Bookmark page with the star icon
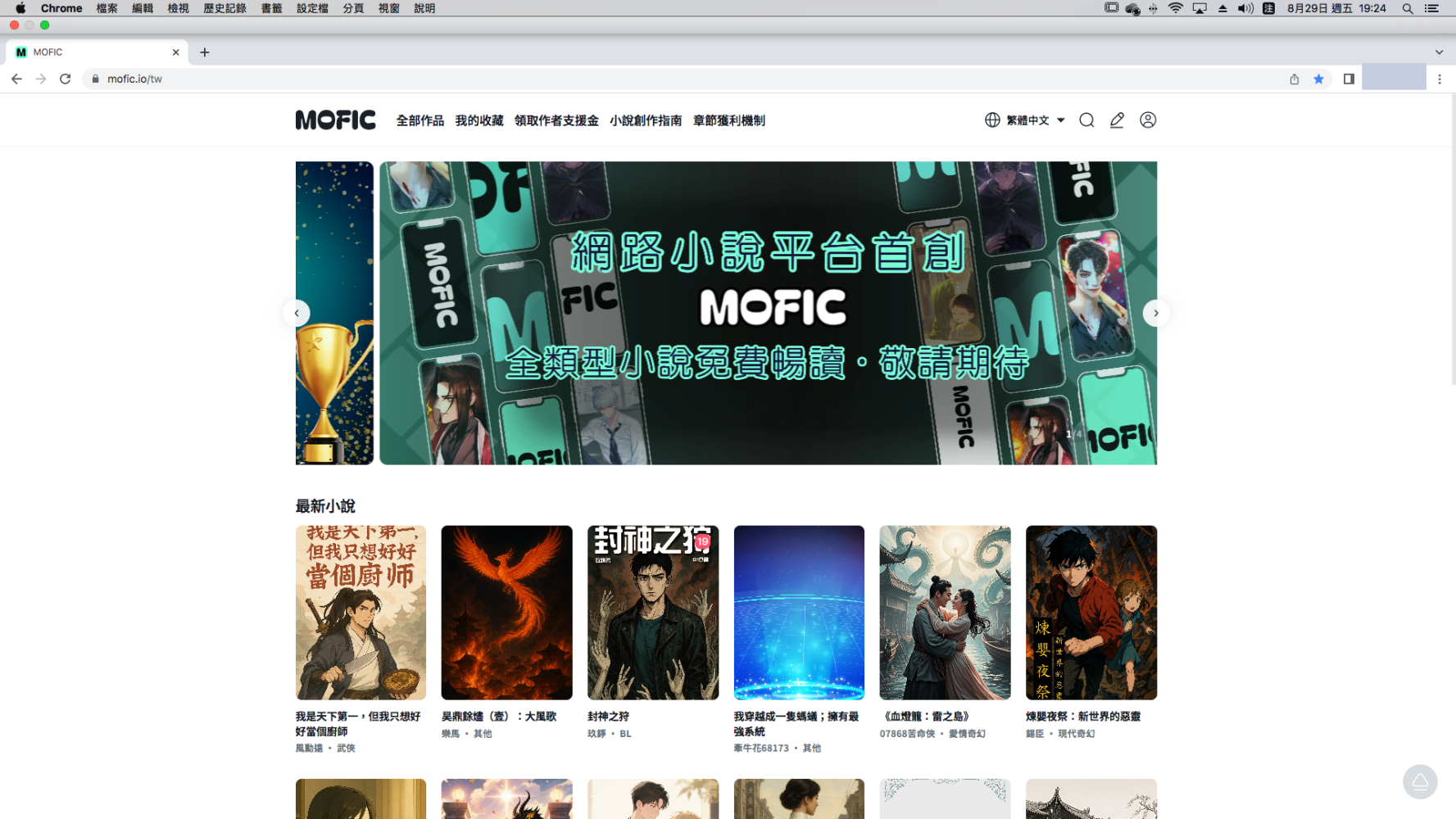 click(x=1318, y=79)
